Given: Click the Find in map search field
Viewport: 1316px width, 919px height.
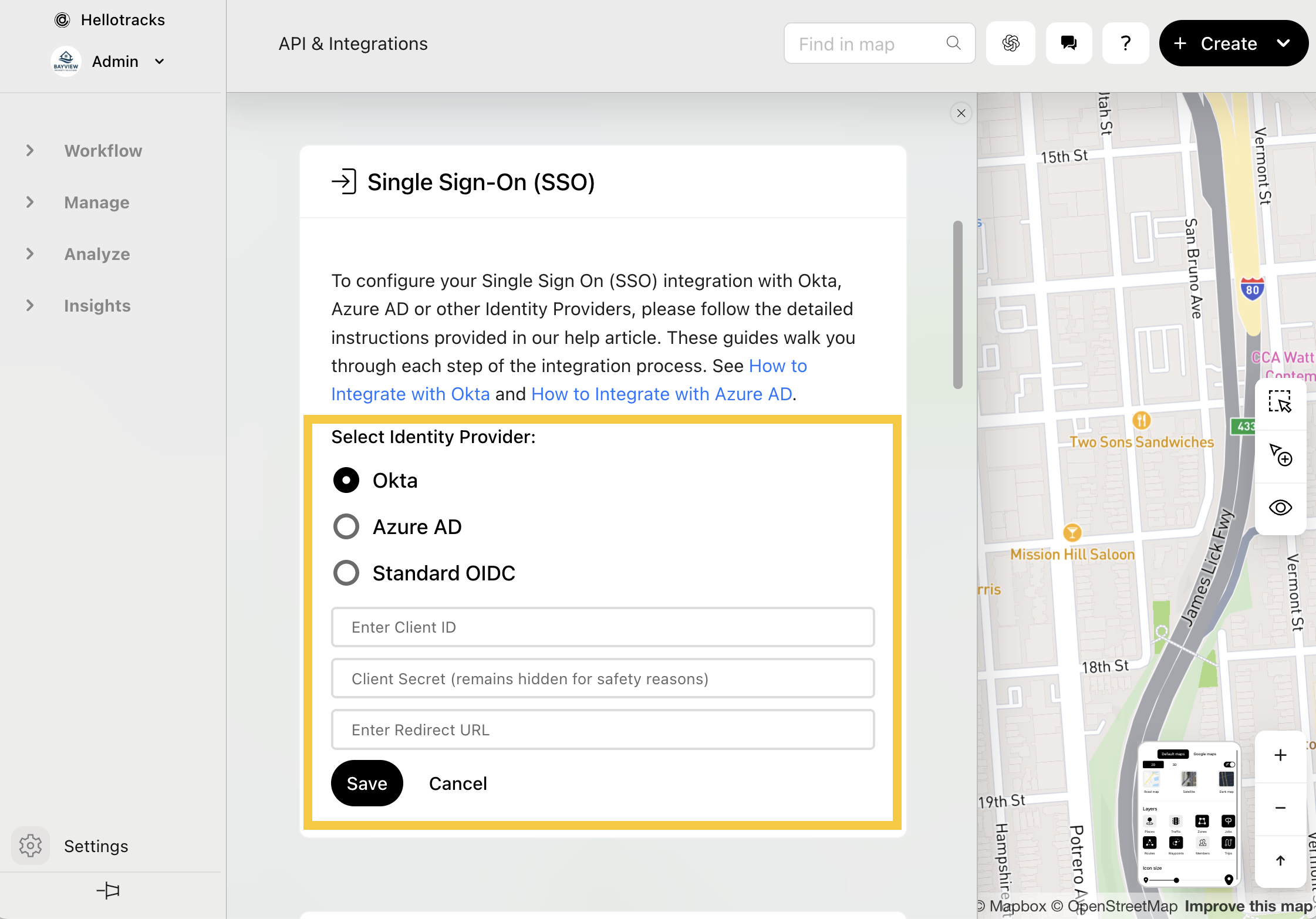Looking at the screenshot, I should (x=879, y=43).
